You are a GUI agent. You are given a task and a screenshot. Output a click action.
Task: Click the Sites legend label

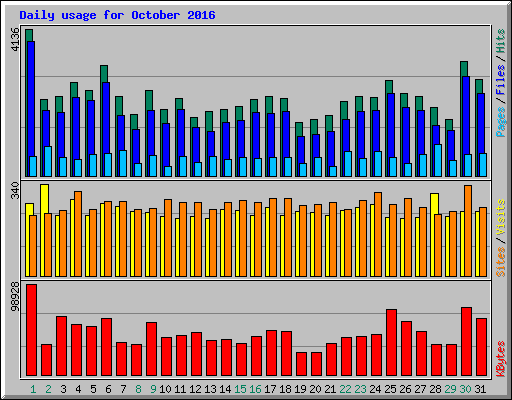[x=501, y=262]
